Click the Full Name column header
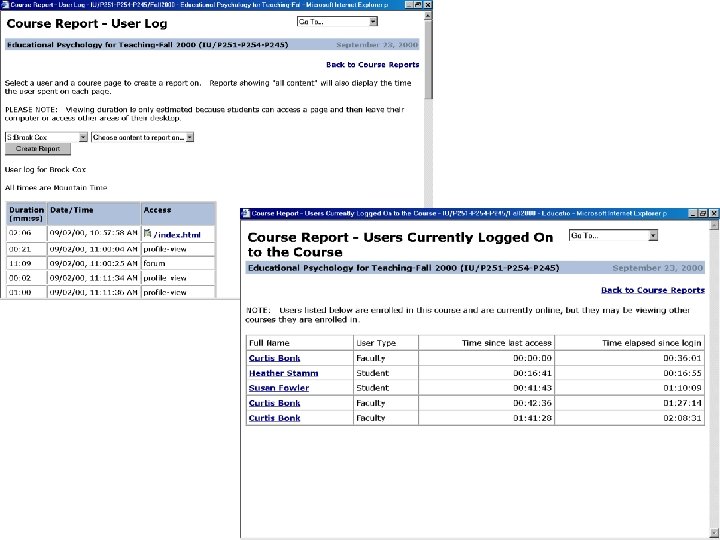Viewport: 720px width, 540px height. 299,343
